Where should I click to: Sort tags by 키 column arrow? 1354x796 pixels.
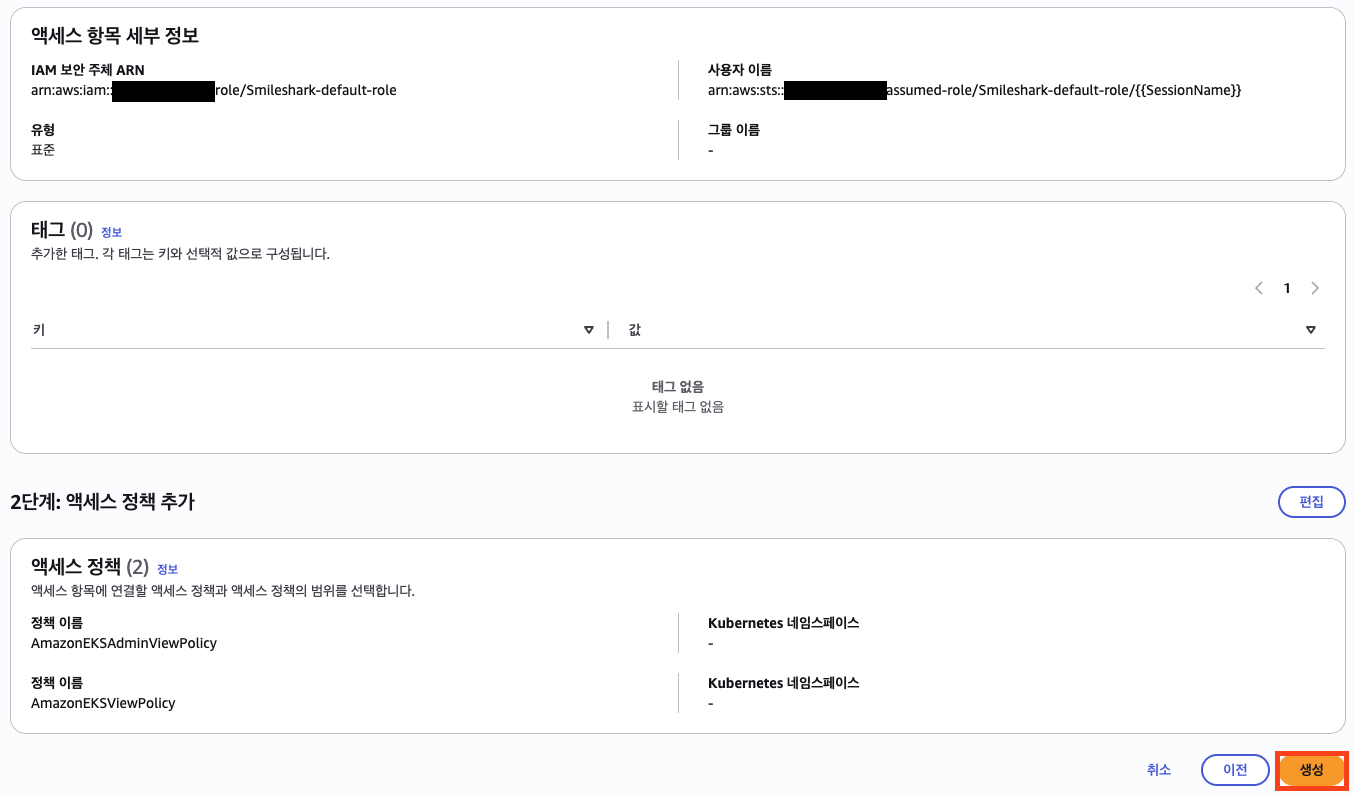(x=589, y=330)
